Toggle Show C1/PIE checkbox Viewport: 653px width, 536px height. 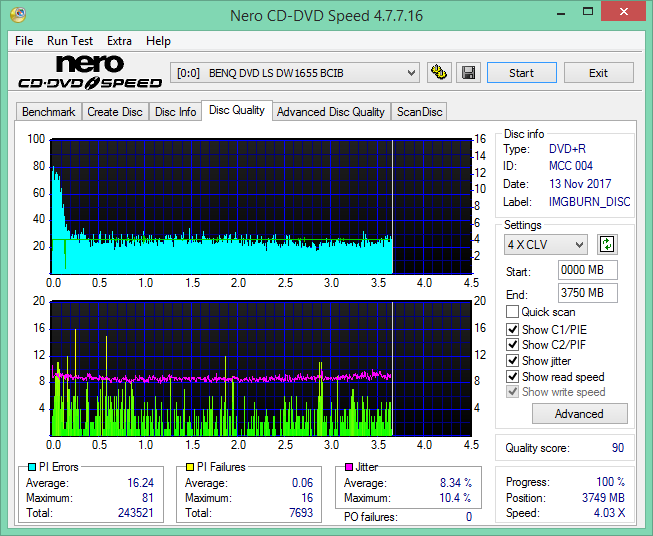pyautogui.click(x=512, y=329)
